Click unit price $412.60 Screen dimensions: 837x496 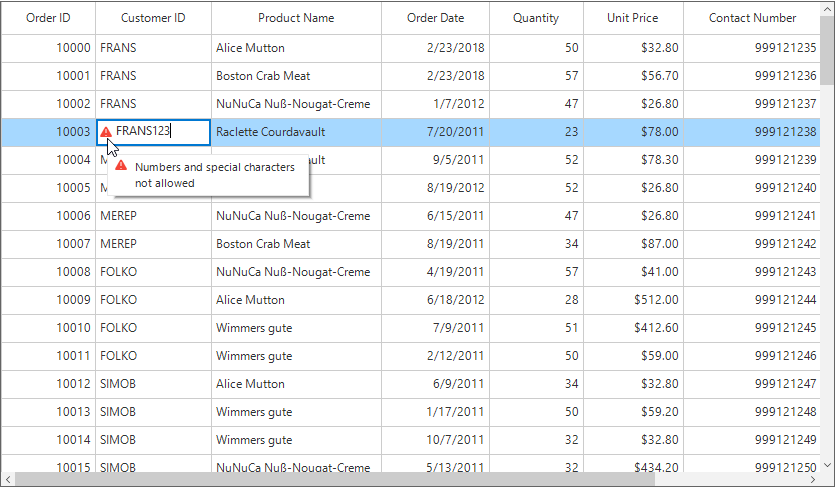click(633, 328)
